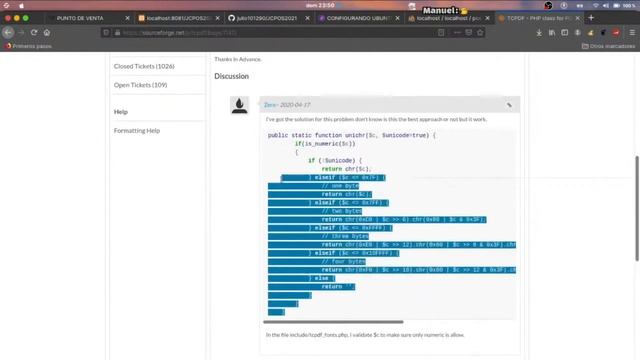
Task: Close the TCPDF tab
Action: coord(578,18)
